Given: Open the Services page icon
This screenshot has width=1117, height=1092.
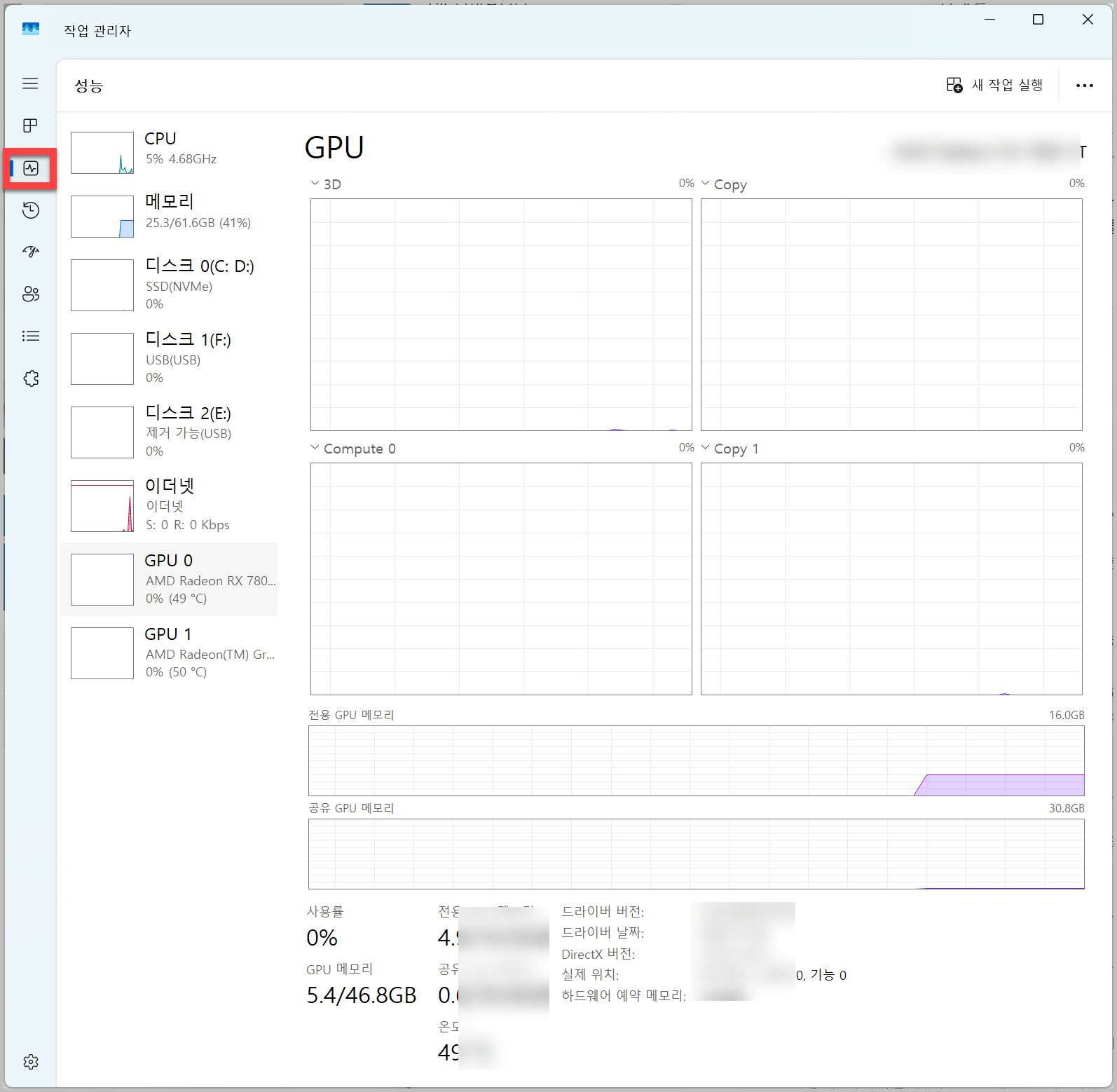Looking at the screenshot, I should [x=31, y=378].
